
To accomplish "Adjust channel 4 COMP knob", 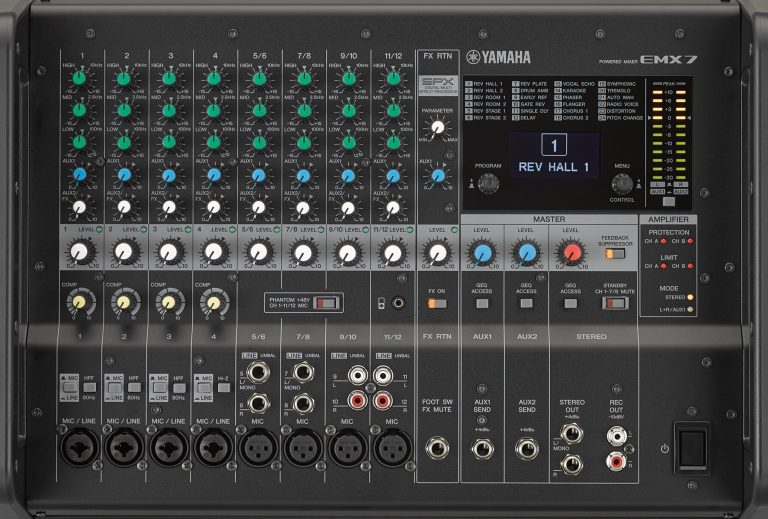I will click(x=214, y=304).
